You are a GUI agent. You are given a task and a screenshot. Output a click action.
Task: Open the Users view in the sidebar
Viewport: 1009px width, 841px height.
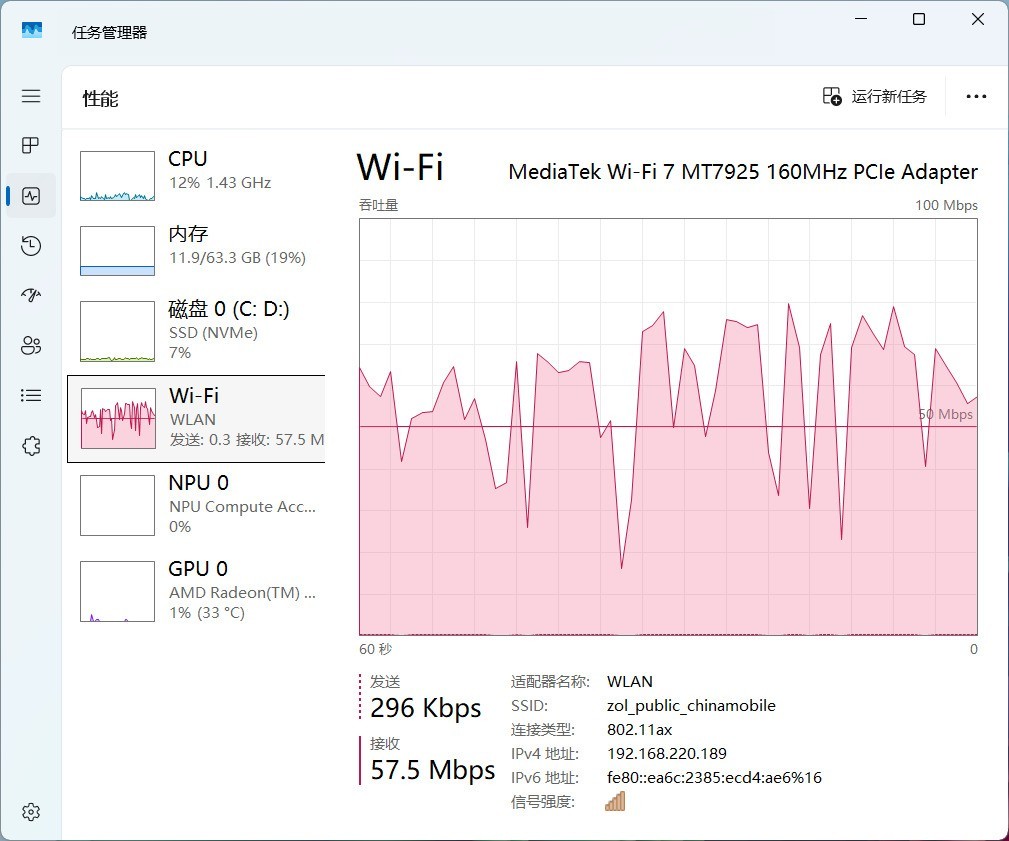30,345
